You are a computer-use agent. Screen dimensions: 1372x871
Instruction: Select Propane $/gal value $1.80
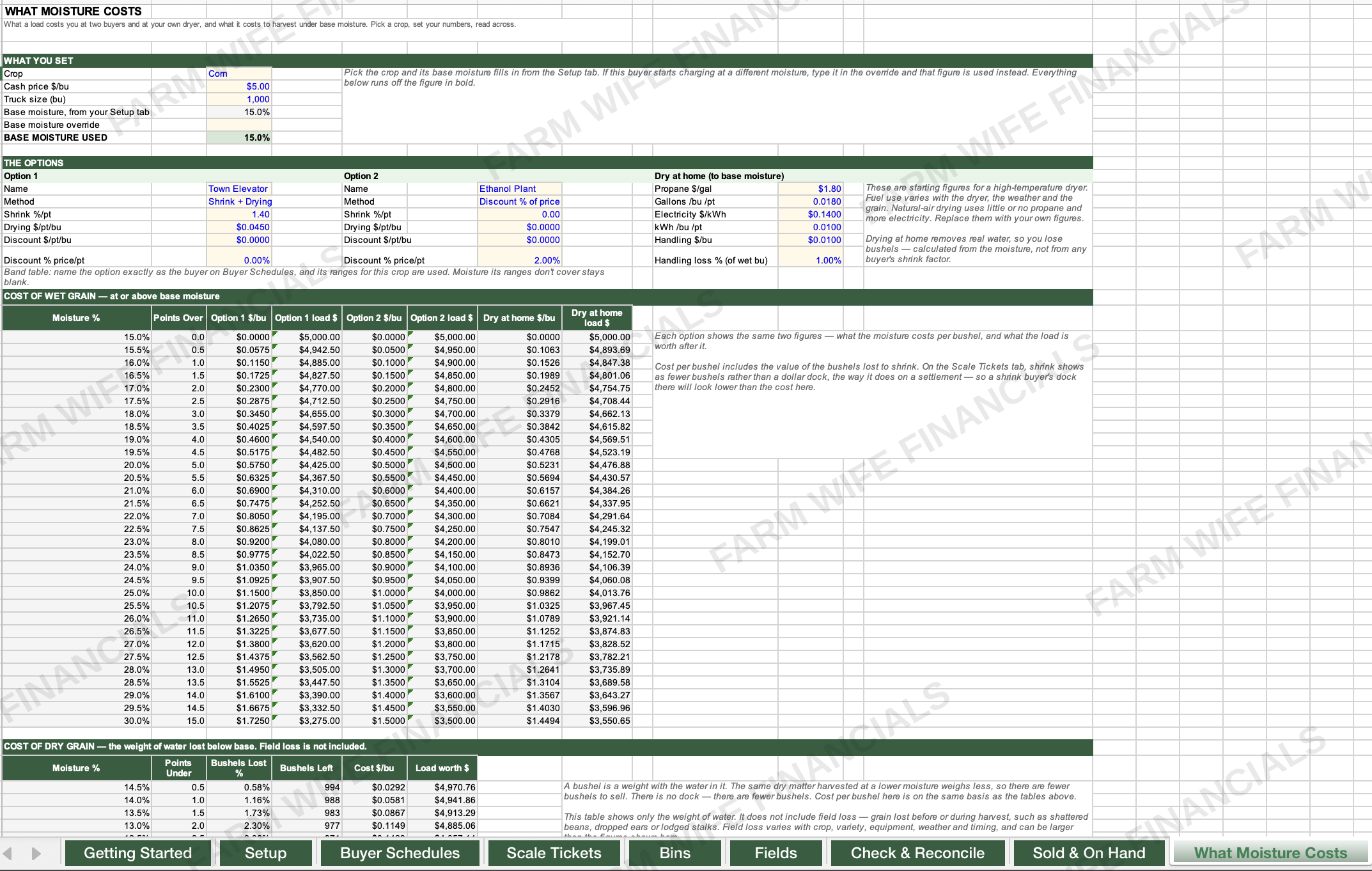click(811, 189)
